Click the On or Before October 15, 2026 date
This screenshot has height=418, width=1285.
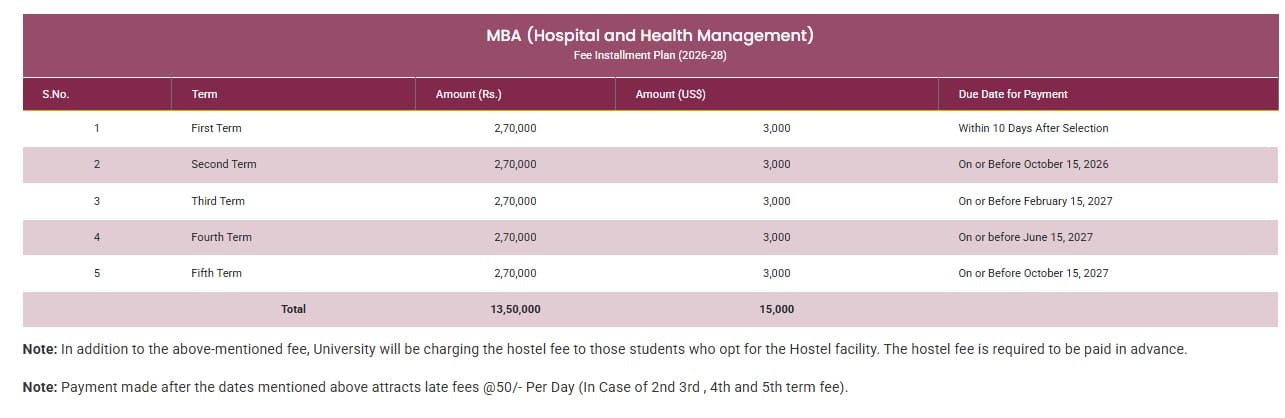(1032, 164)
